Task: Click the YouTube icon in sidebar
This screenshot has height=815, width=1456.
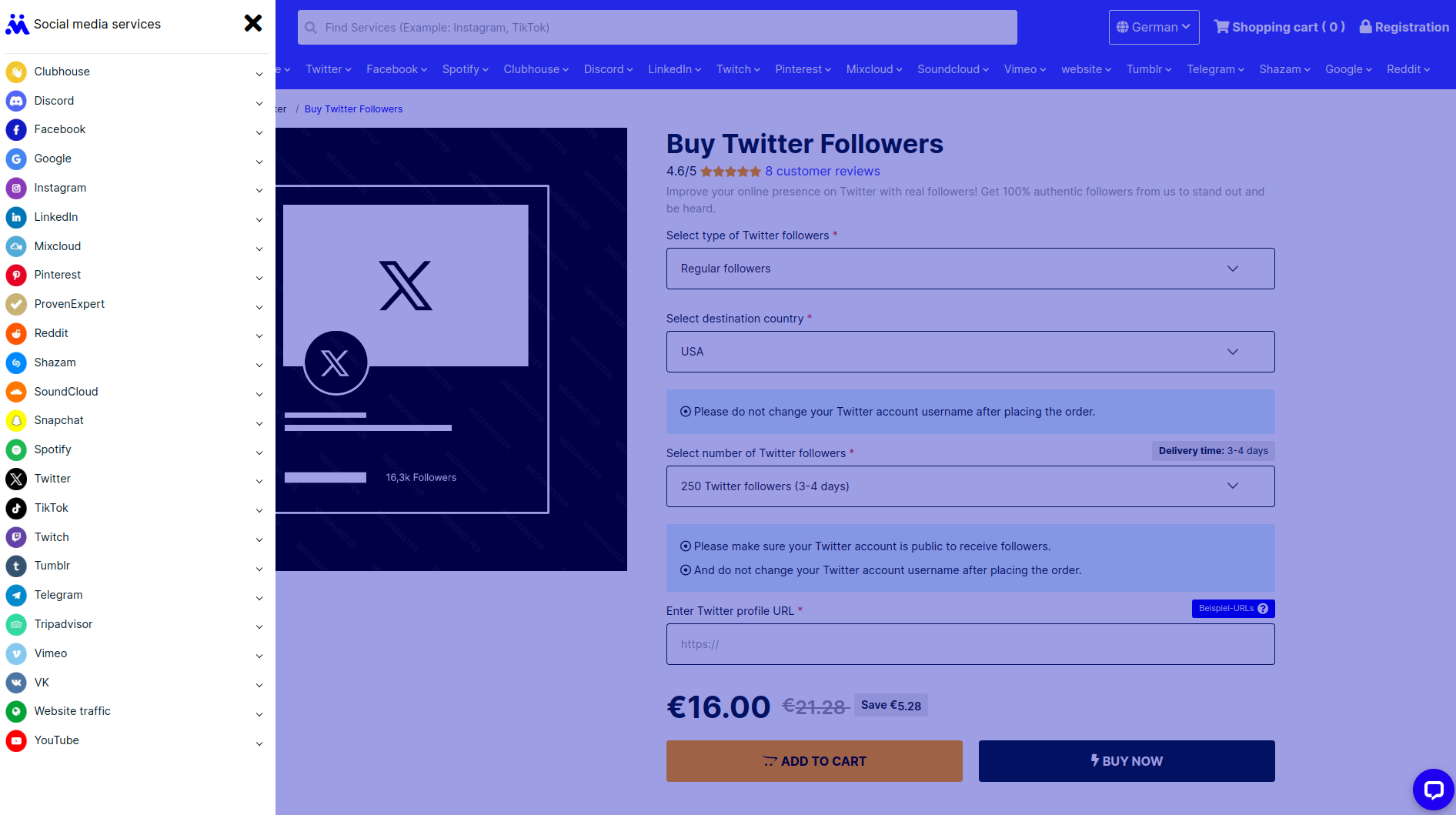Action: 16,741
